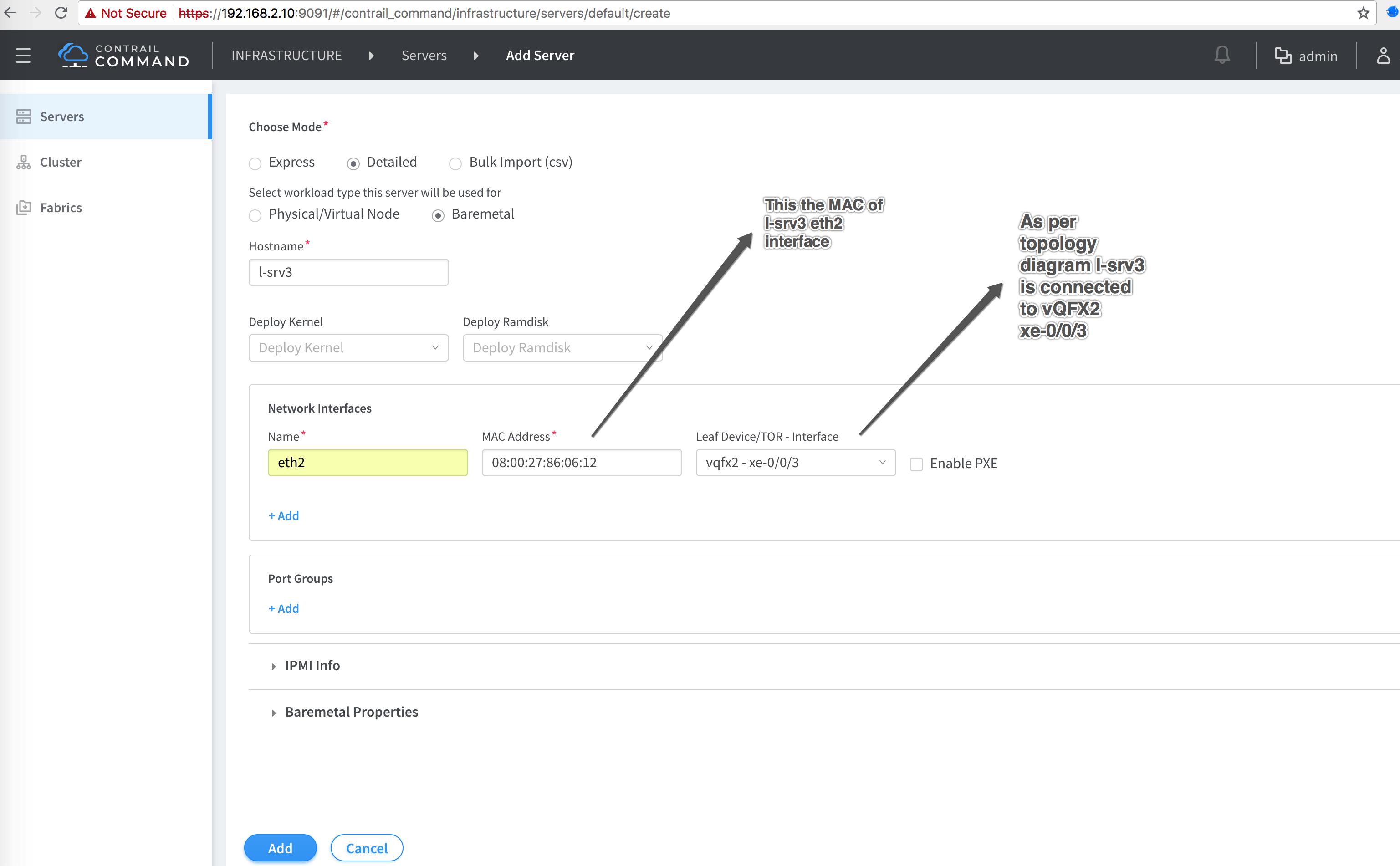The height and width of the screenshot is (866, 1400).
Task: Add another network interface row
Action: pyautogui.click(x=284, y=515)
